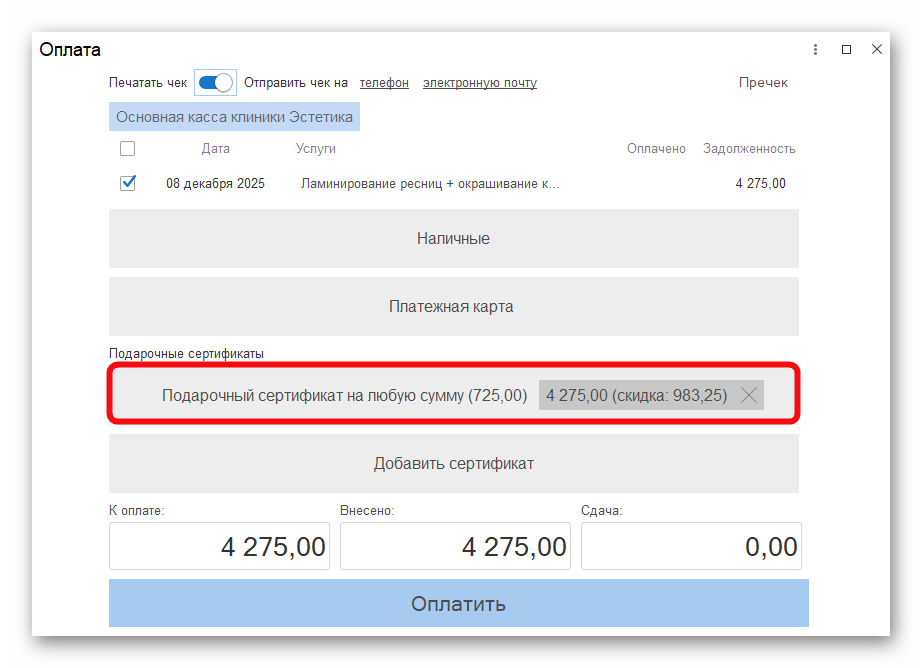The image size is (922, 668).
Task: Click the Услуги column header
Action: click(x=316, y=148)
